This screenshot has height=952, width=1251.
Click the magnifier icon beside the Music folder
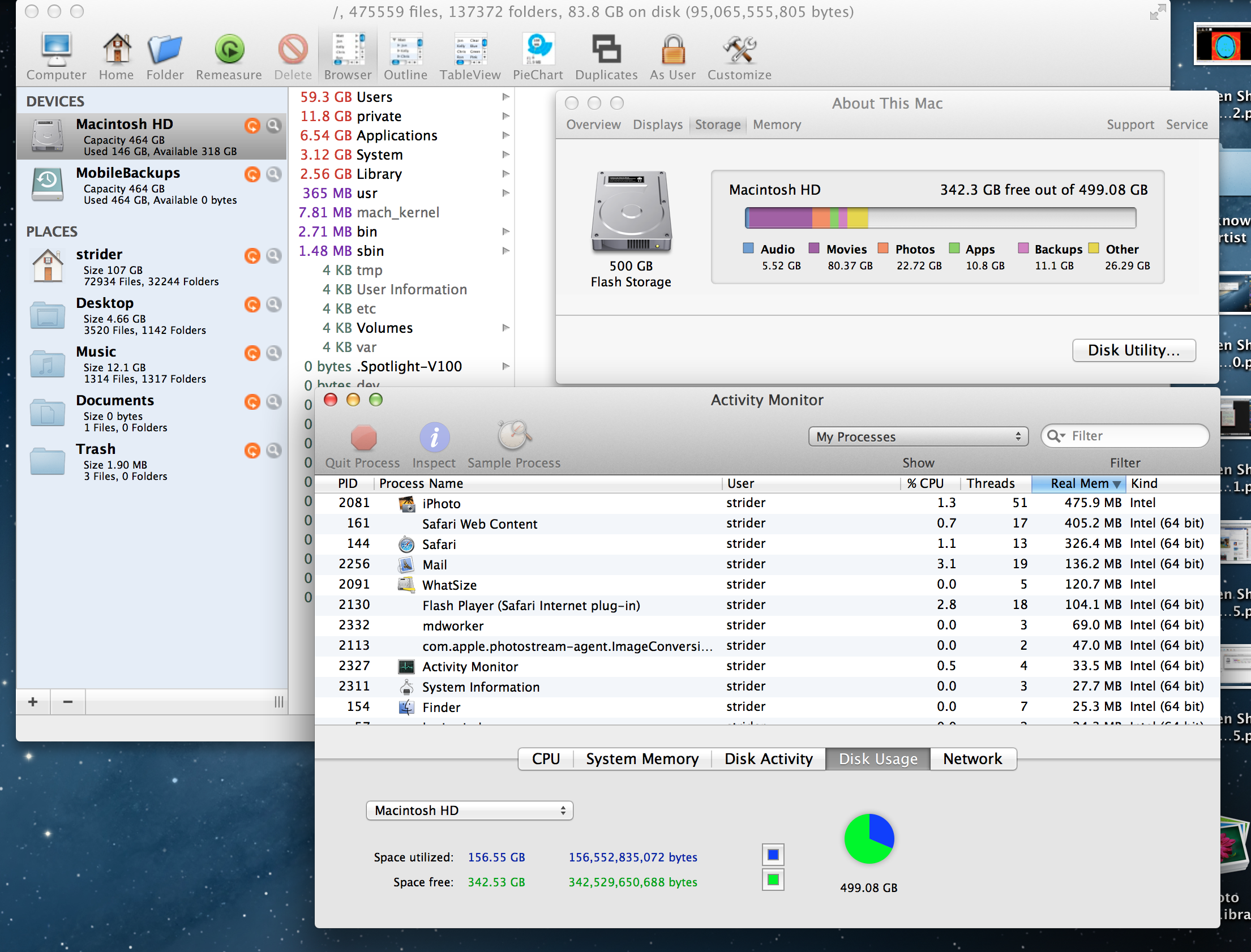(x=273, y=353)
